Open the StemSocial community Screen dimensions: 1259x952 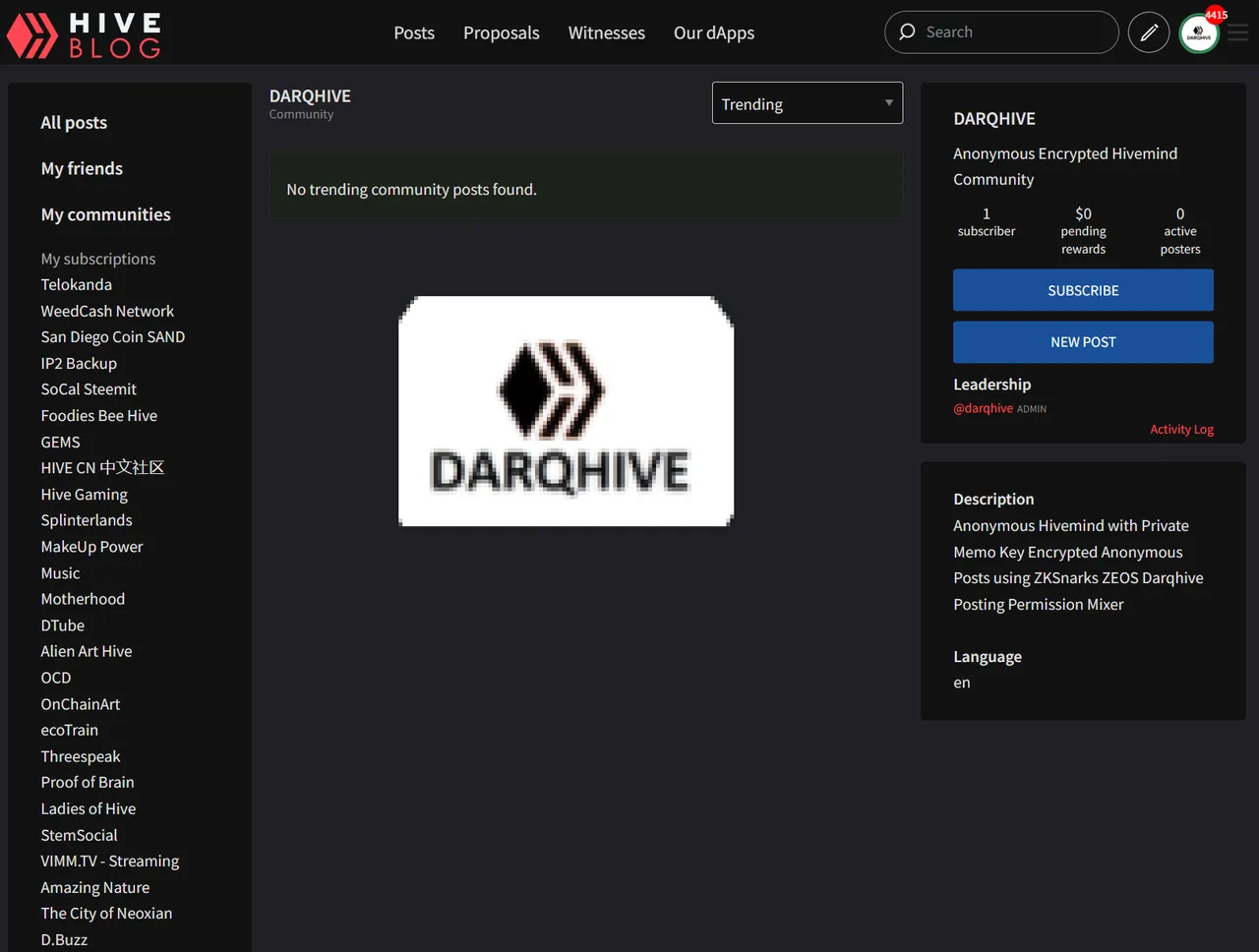click(x=79, y=834)
